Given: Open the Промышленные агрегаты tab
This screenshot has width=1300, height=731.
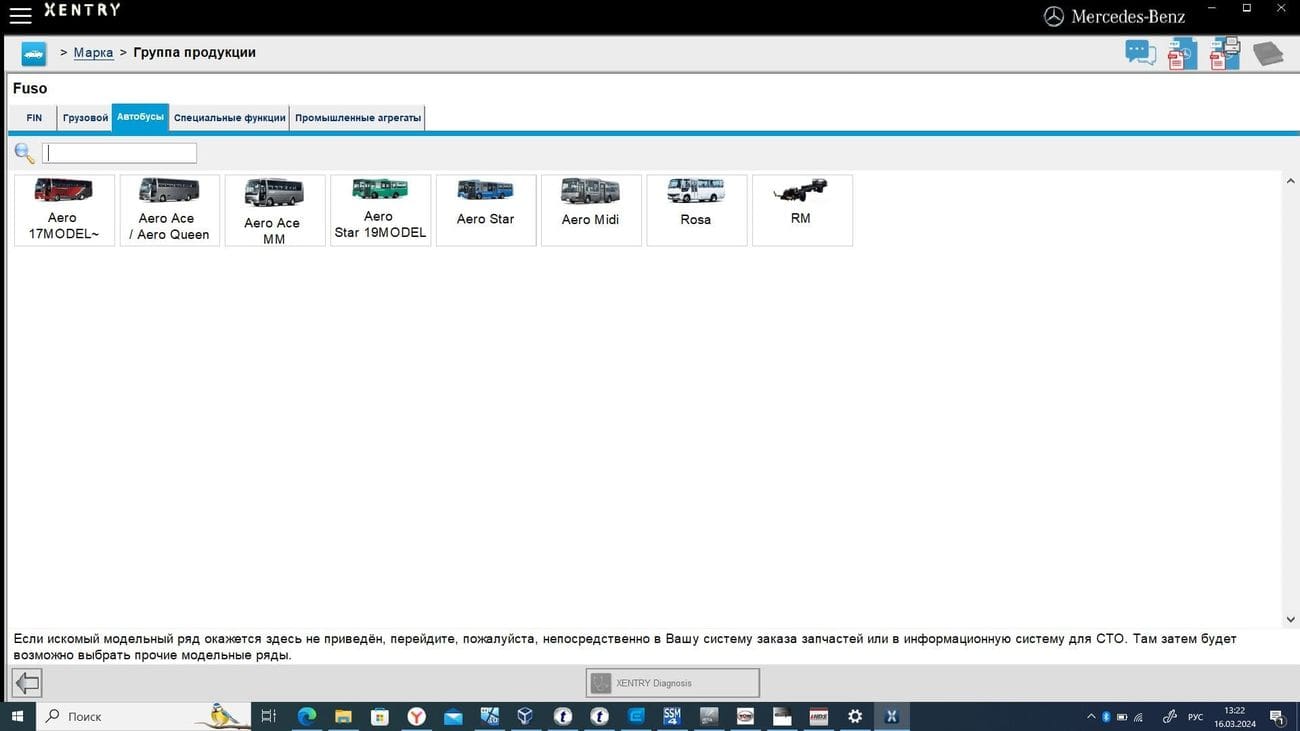Looking at the screenshot, I should click(358, 118).
